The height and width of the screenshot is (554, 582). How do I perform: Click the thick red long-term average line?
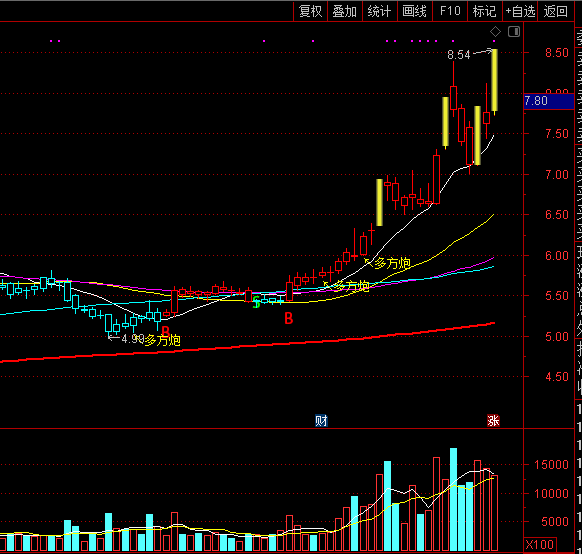(247, 346)
